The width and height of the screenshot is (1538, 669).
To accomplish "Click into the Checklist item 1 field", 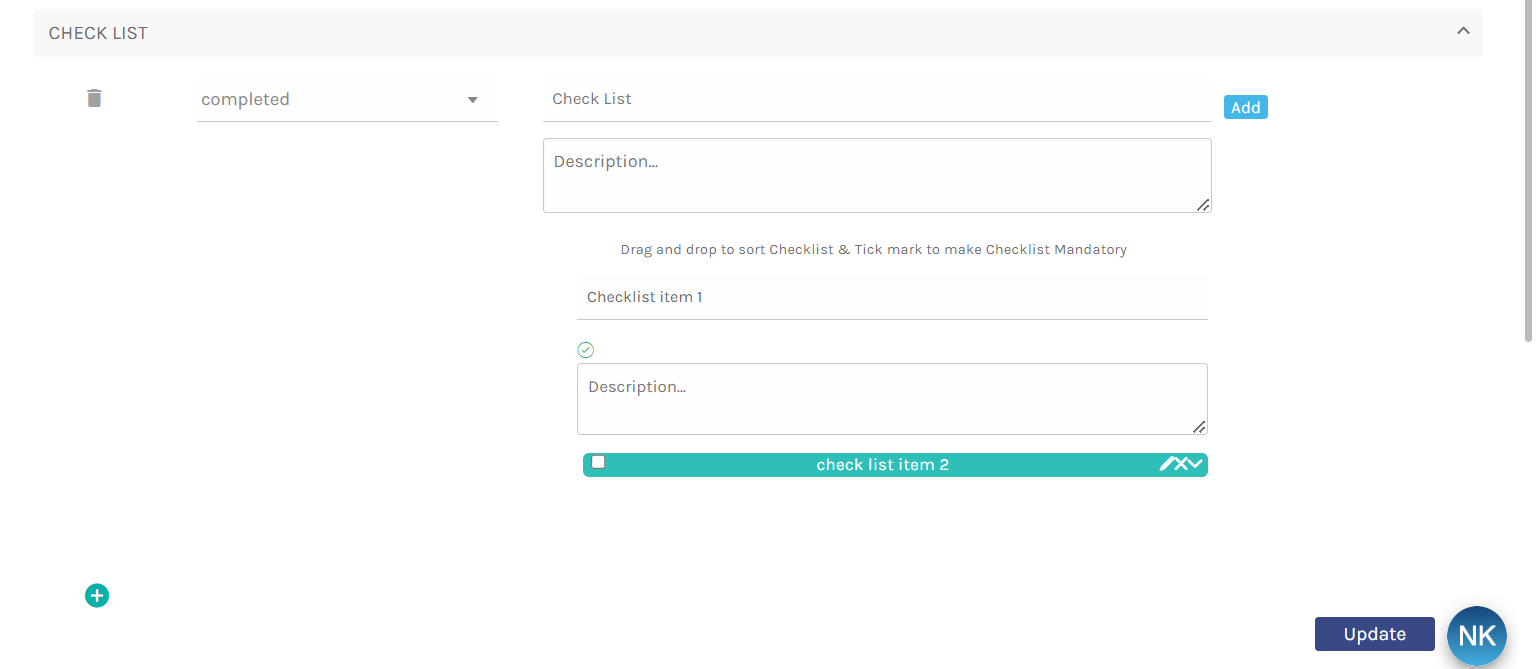I will coord(892,298).
